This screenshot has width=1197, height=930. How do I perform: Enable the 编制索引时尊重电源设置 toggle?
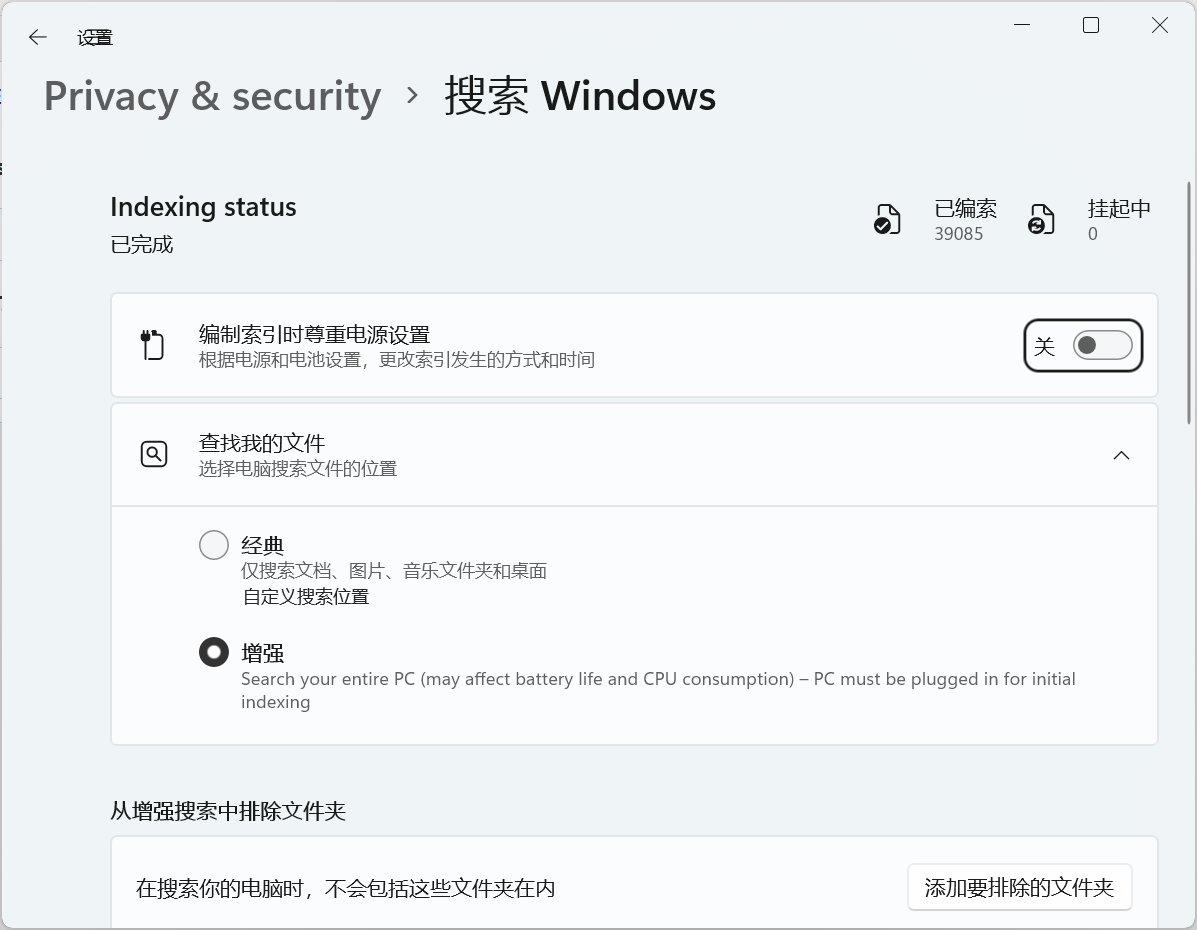click(1100, 345)
